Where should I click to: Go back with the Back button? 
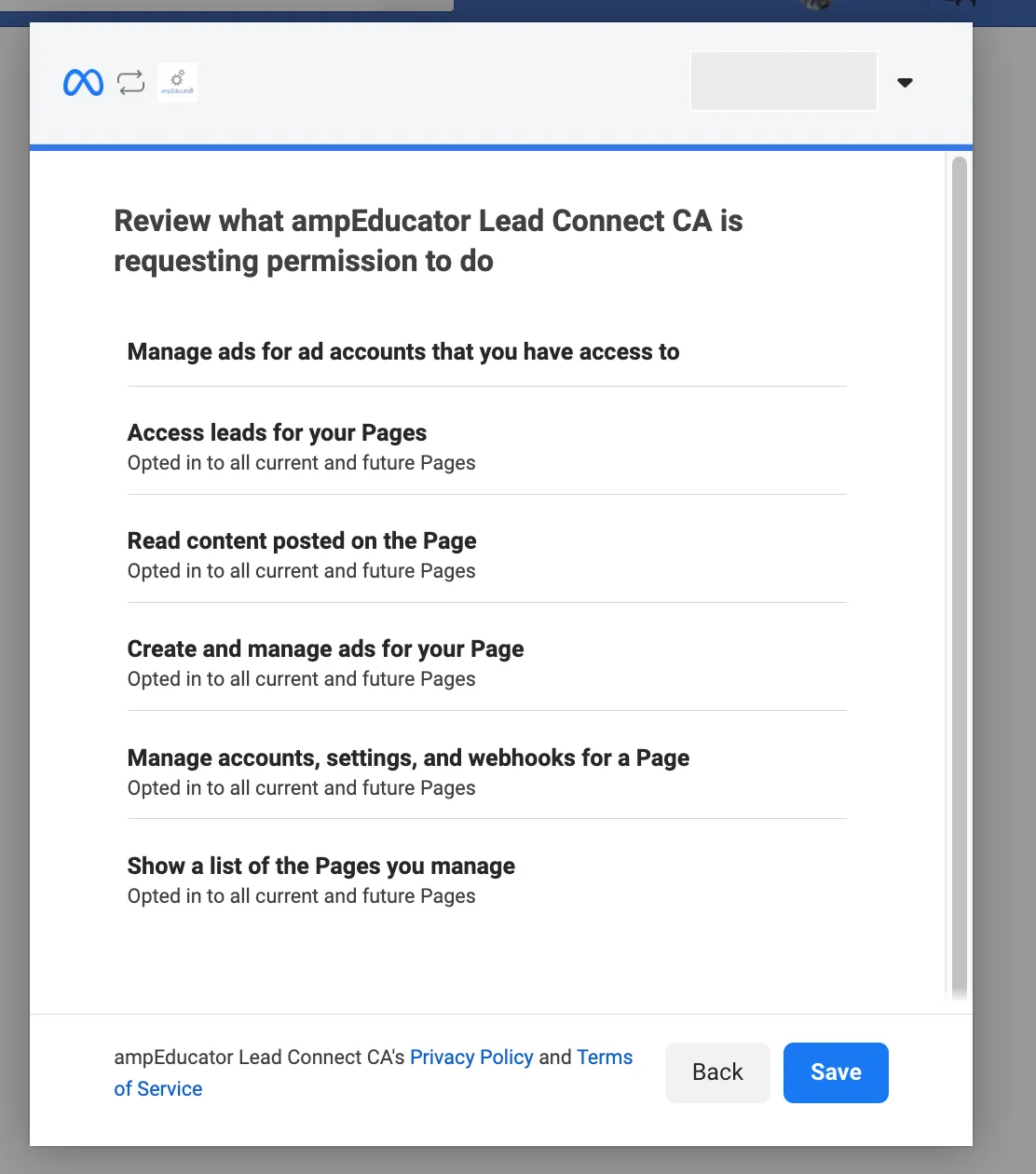[x=717, y=1072]
